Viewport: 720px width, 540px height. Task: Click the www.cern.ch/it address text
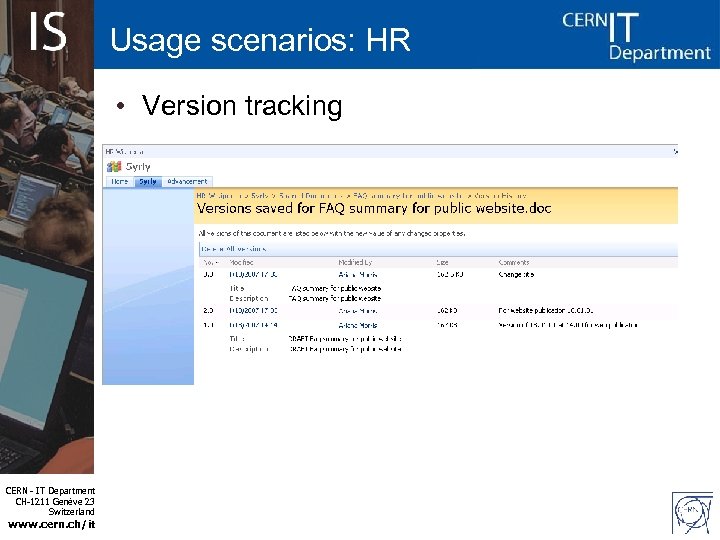coord(51,524)
